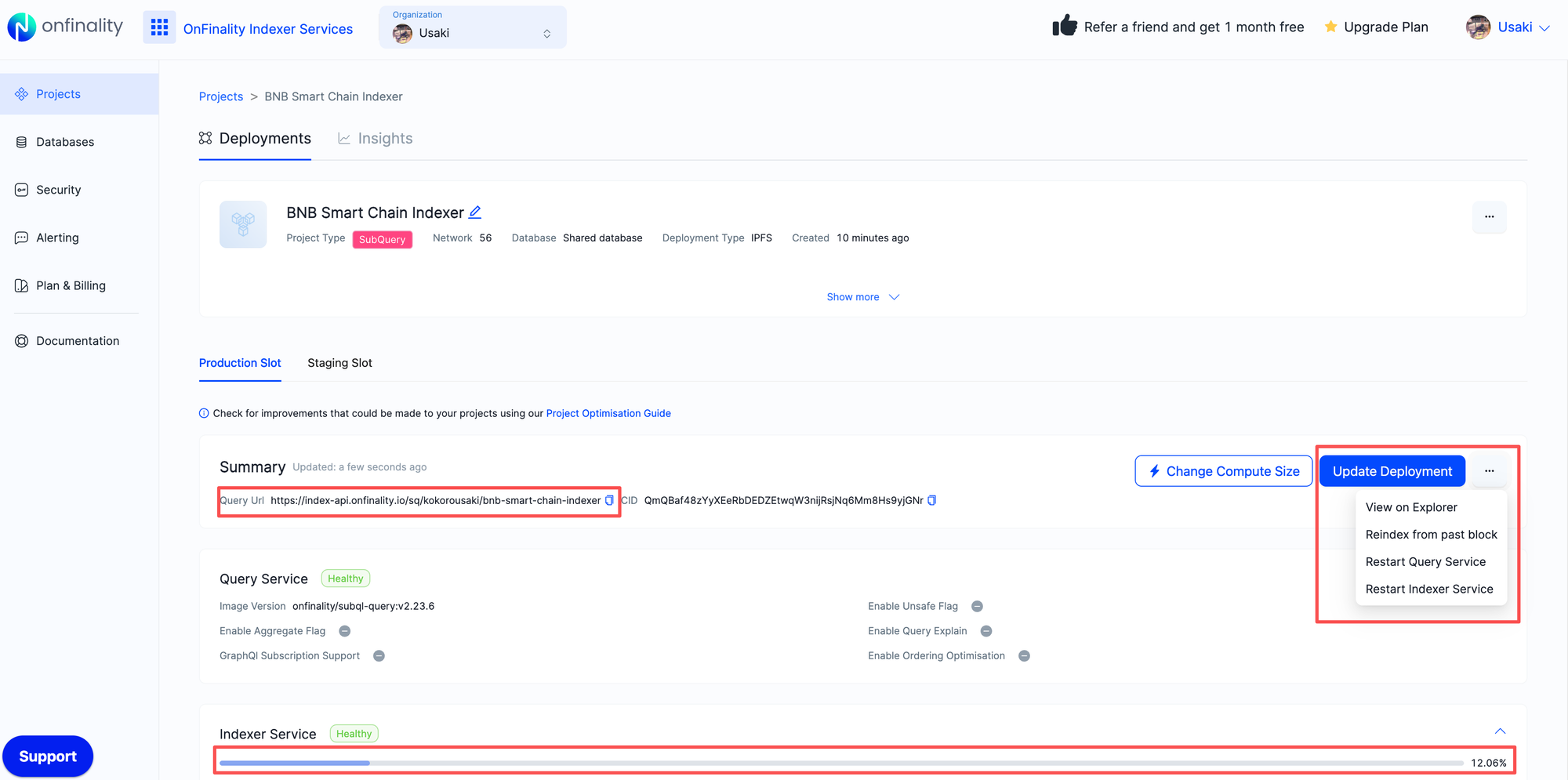Switch to the Staging Slot tab
This screenshot has height=780, width=1568.
(339, 363)
